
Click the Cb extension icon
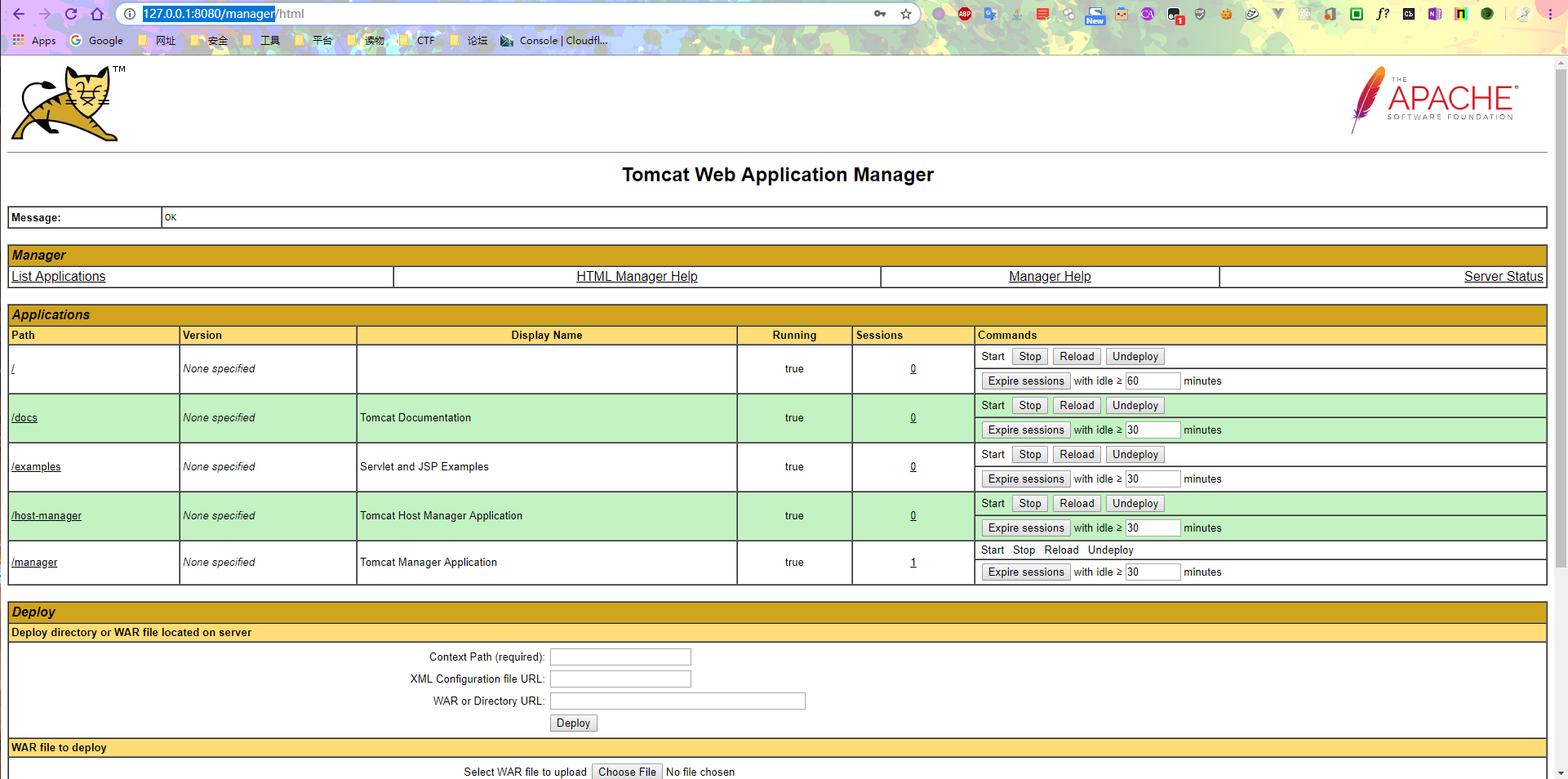(x=1409, y=14)
